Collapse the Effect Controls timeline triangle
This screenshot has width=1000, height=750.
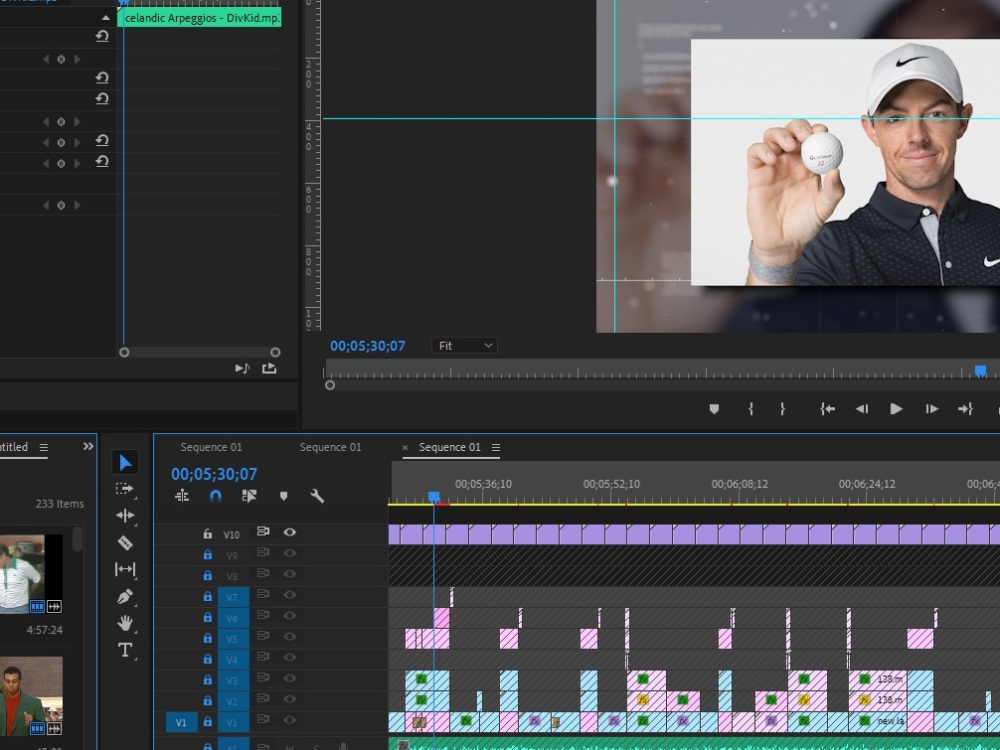(x=105, y=18)
